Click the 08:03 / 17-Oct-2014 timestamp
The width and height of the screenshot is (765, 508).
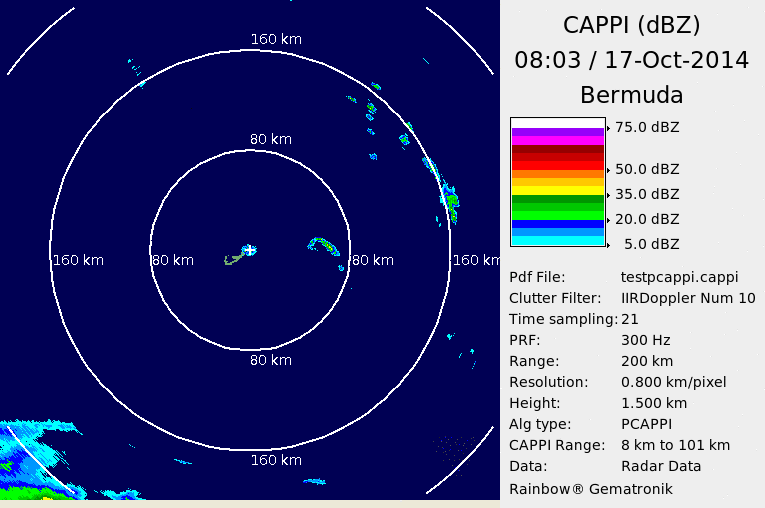631,60
